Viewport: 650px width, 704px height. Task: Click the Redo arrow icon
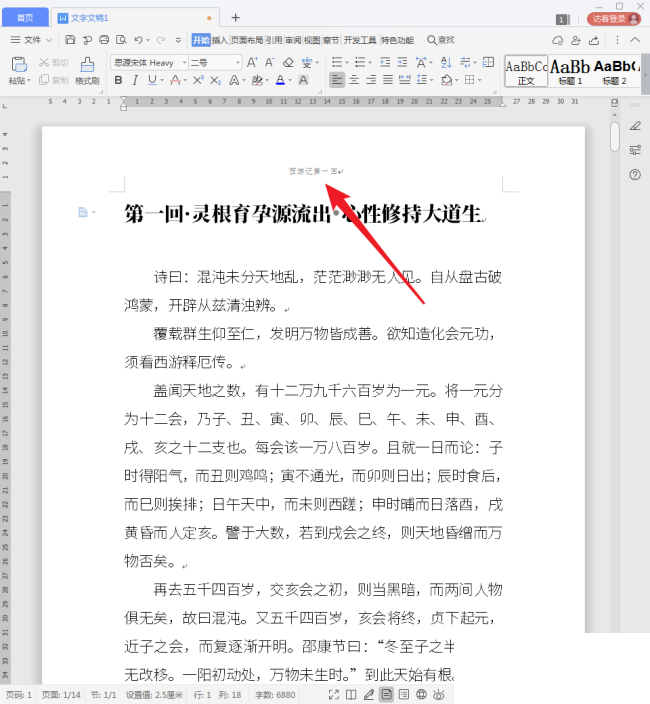coord(161,40)
